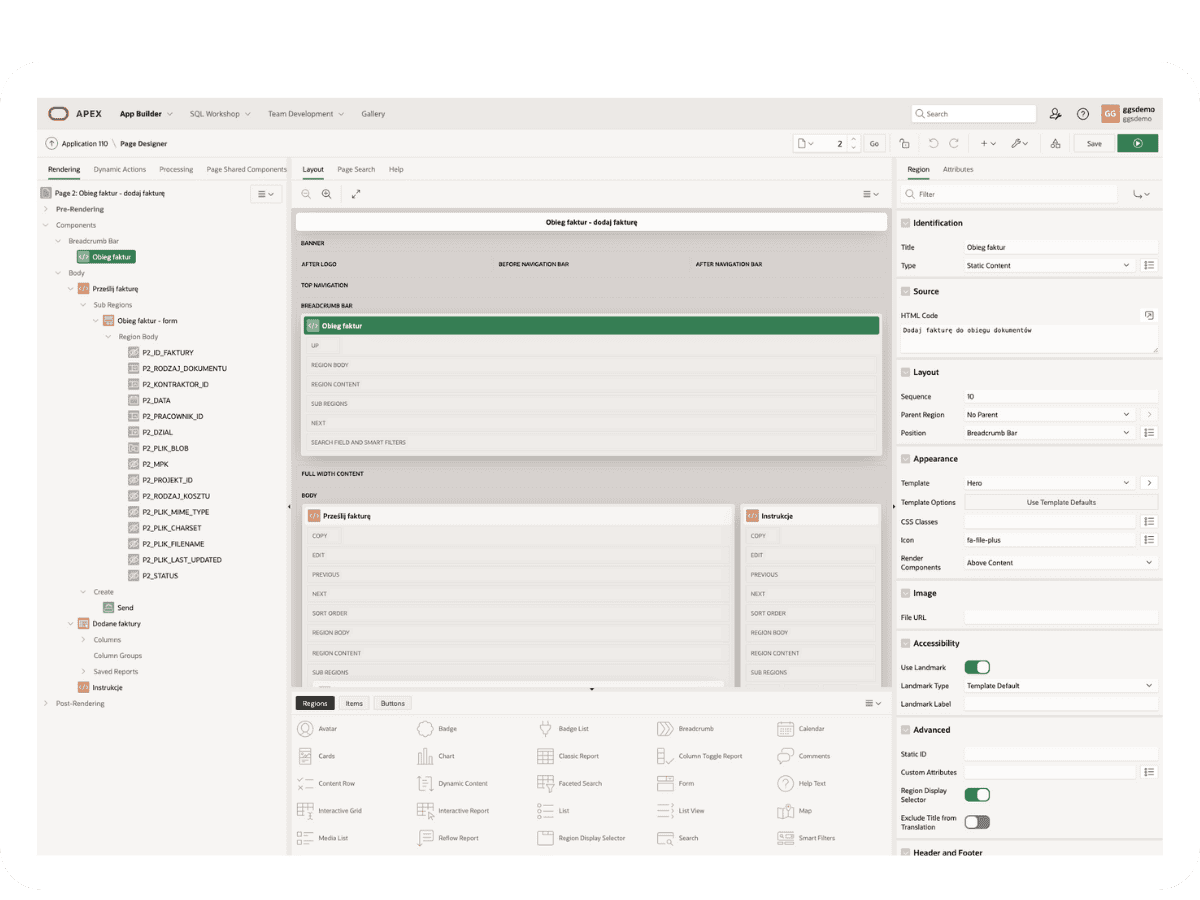Image resolution: width=1200 pixels, height=900 pixels.
Task: Click Use Template Defaults button
Action: 1061,502
